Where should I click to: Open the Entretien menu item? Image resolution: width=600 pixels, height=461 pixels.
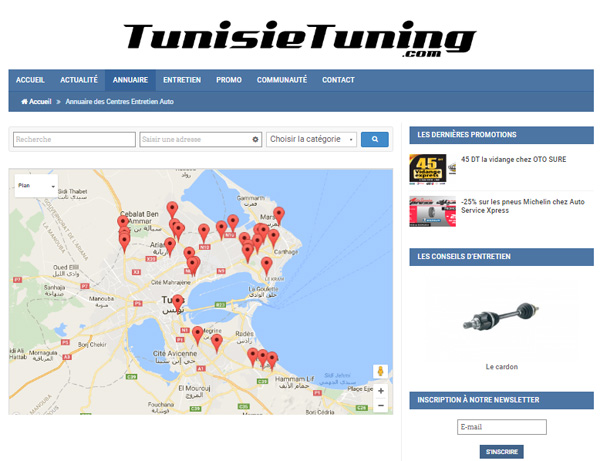182,80
